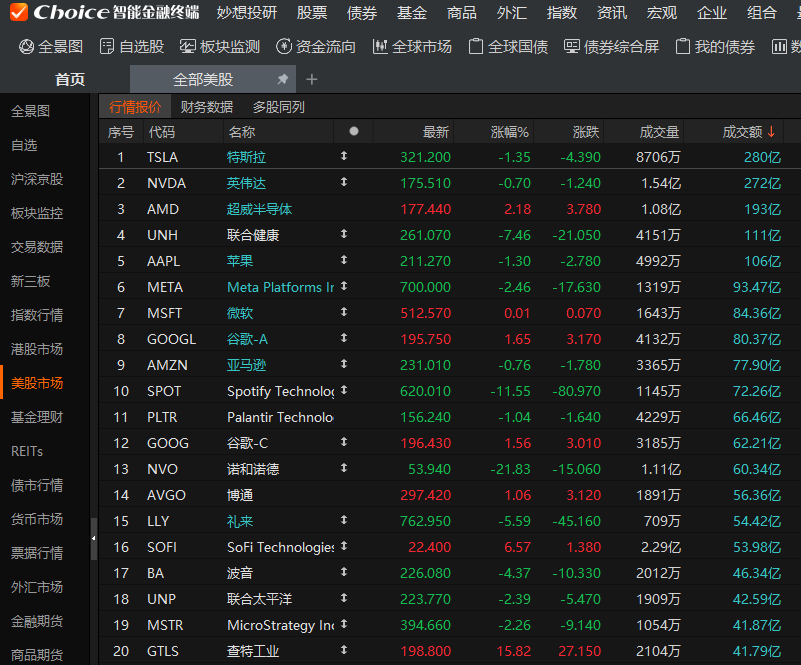The height and width of the screenshot is (665, 801).
Task: Open 特斯拉 stock link
Action: pyautogui.click(x=246, y=157)
